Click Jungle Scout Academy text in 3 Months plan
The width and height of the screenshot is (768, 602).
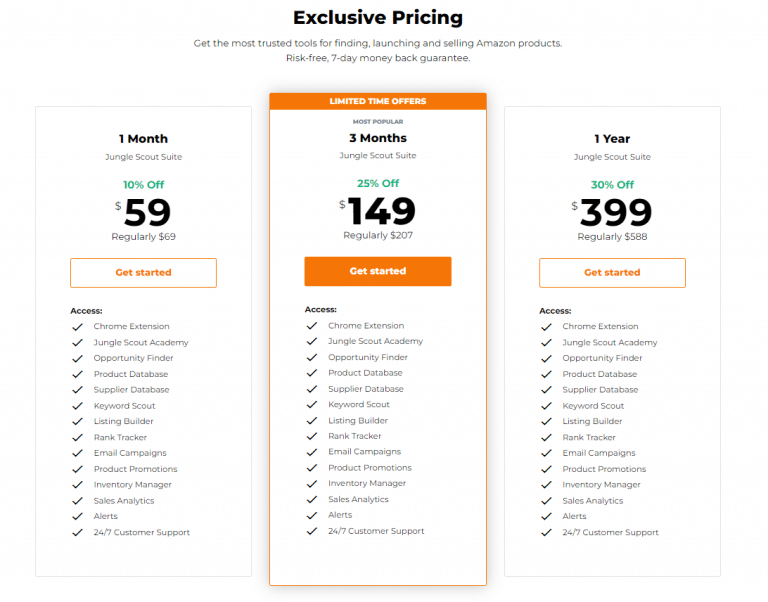pos(375,341)
